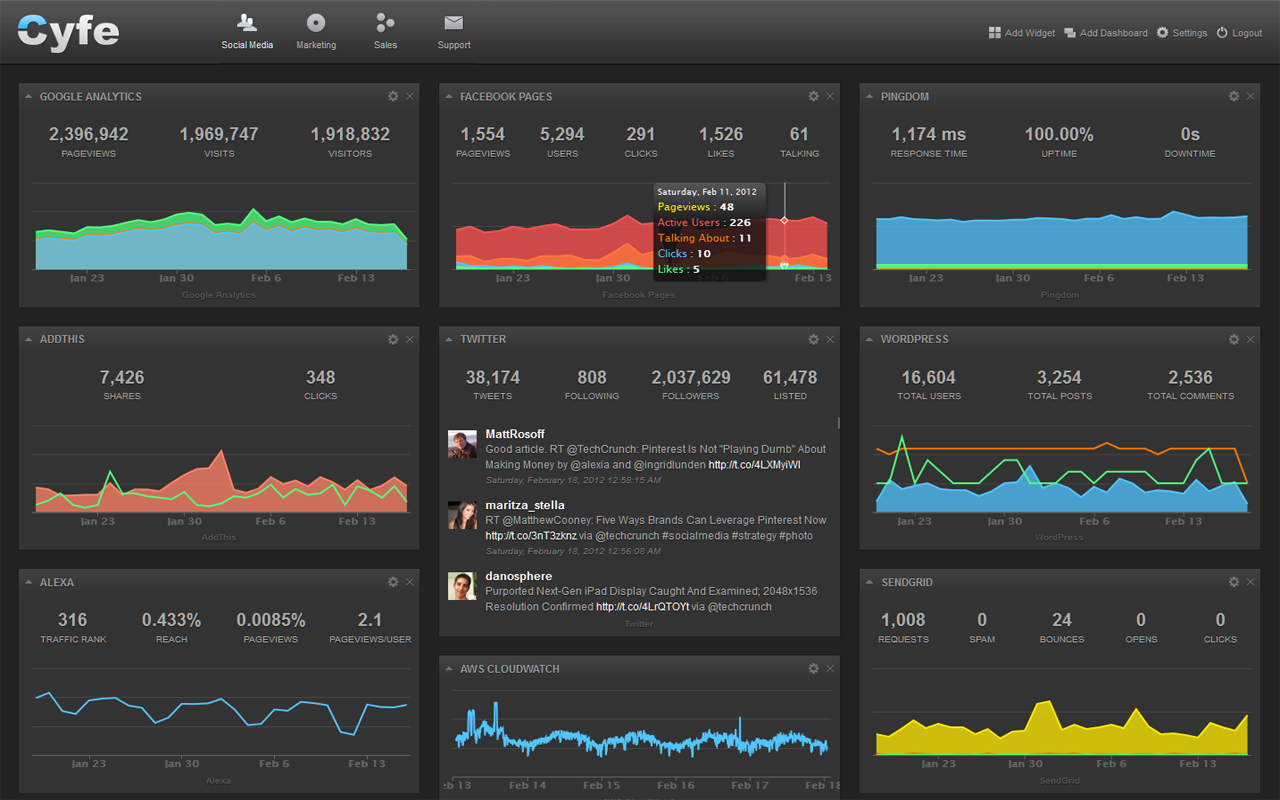Switch to the Marketing dashboard tab
1280x800 pixels.
click(x=316, y=32)
